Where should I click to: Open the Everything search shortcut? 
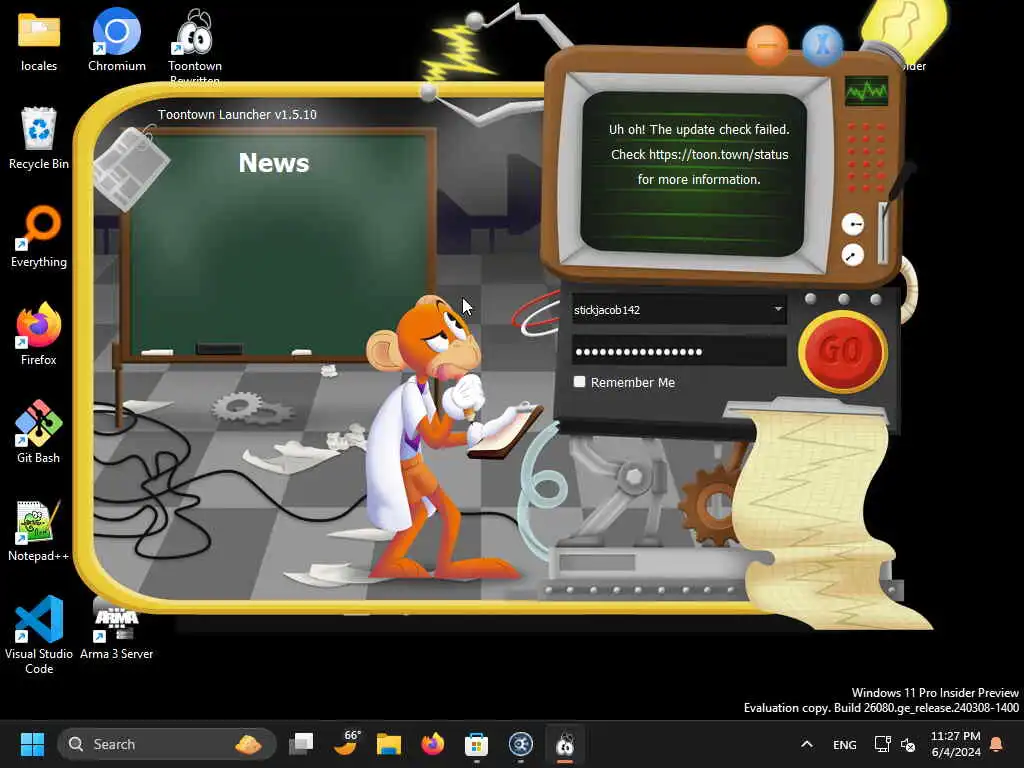(39, 236)
